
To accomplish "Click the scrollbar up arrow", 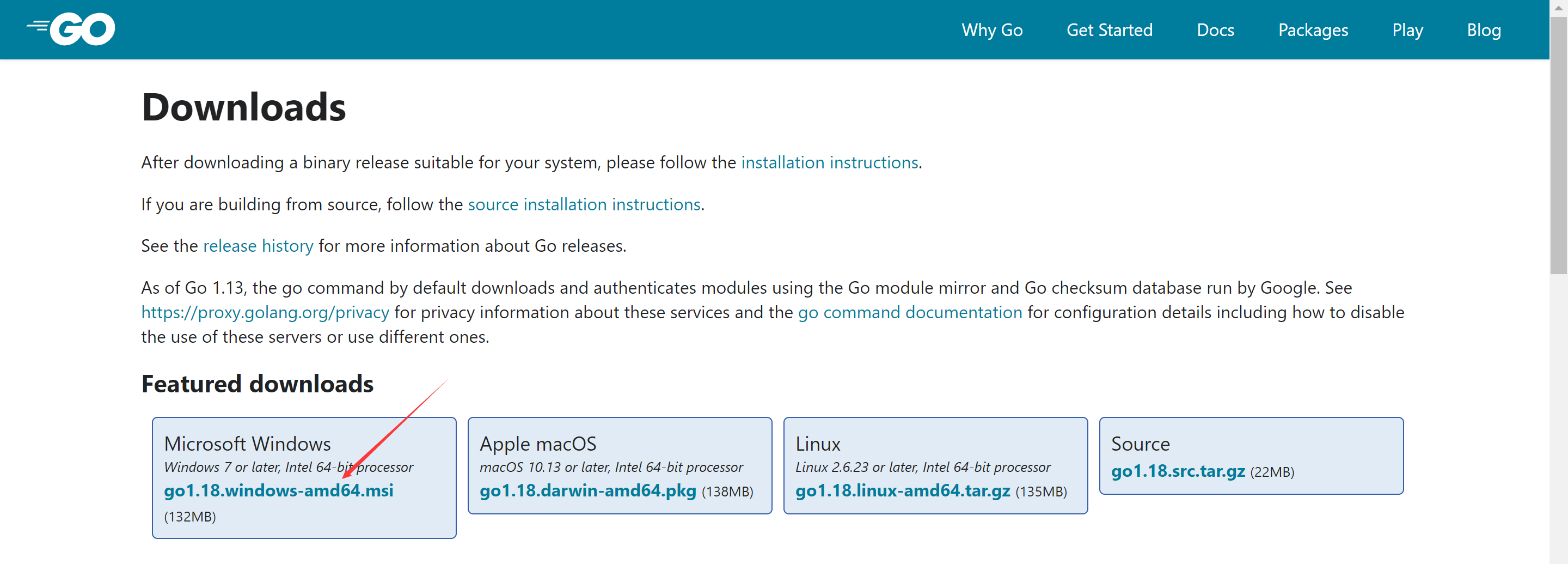I will 1558,8.
